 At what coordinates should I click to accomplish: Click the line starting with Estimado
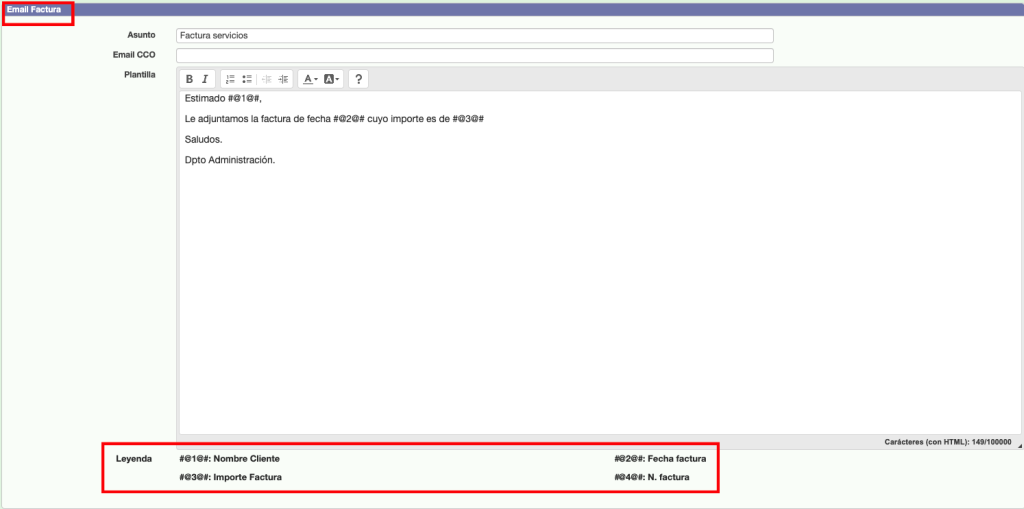coord(223,99)
